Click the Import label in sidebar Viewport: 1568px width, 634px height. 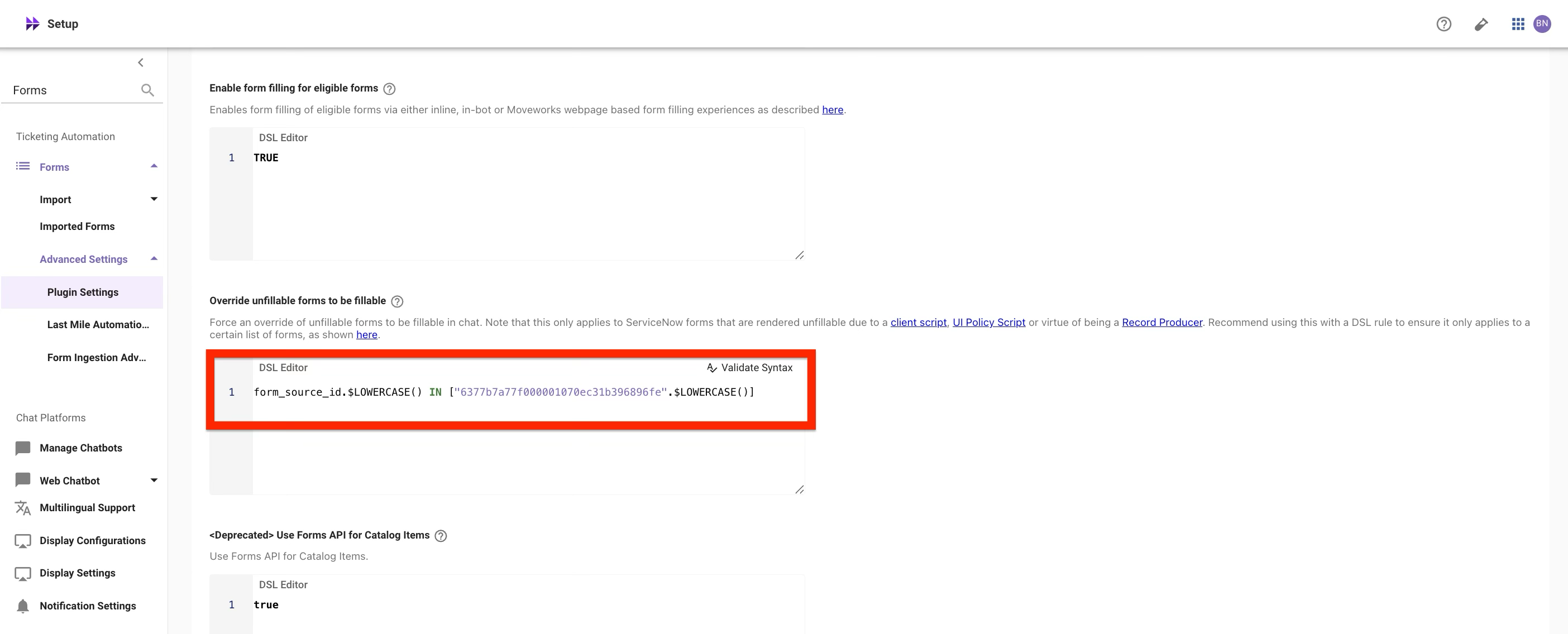[x=55, y=200]
